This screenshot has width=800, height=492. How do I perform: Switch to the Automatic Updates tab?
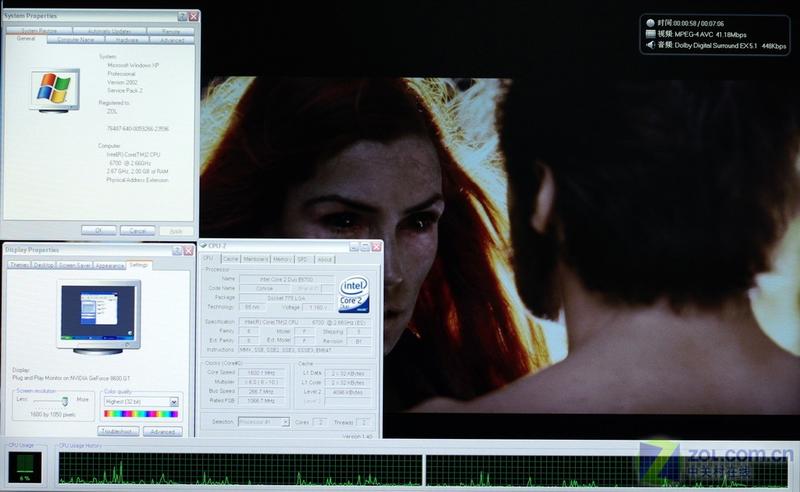coord(109,31)
